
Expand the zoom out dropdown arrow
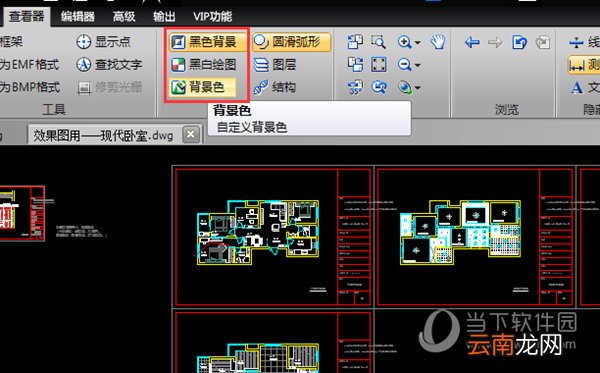click(x=417, y=65)
